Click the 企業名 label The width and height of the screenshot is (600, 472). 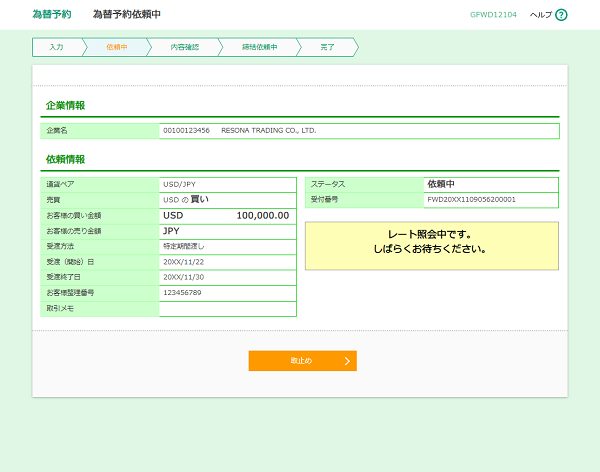pos(57,131)
